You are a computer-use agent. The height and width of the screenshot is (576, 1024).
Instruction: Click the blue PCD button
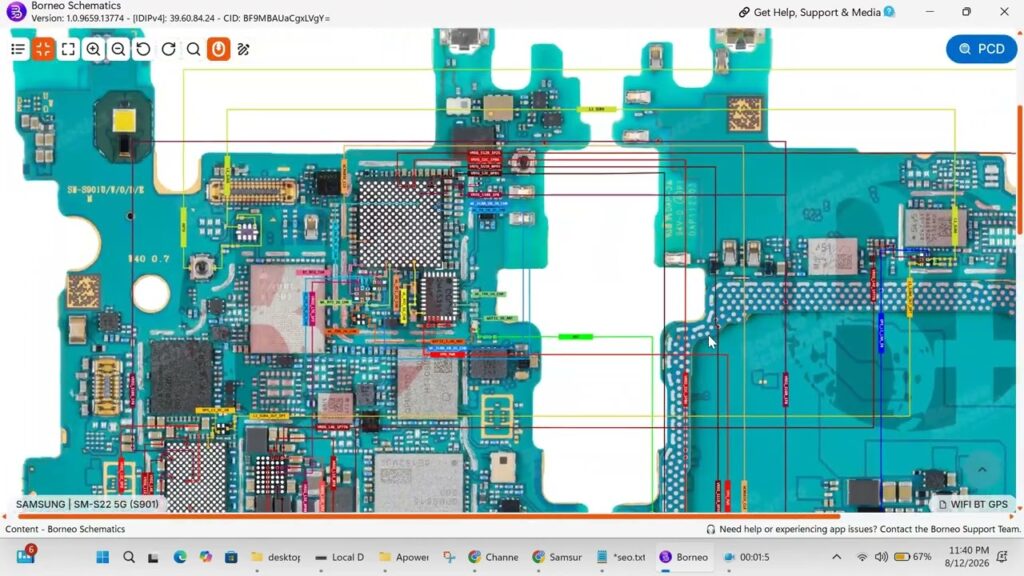click(982, 49)
